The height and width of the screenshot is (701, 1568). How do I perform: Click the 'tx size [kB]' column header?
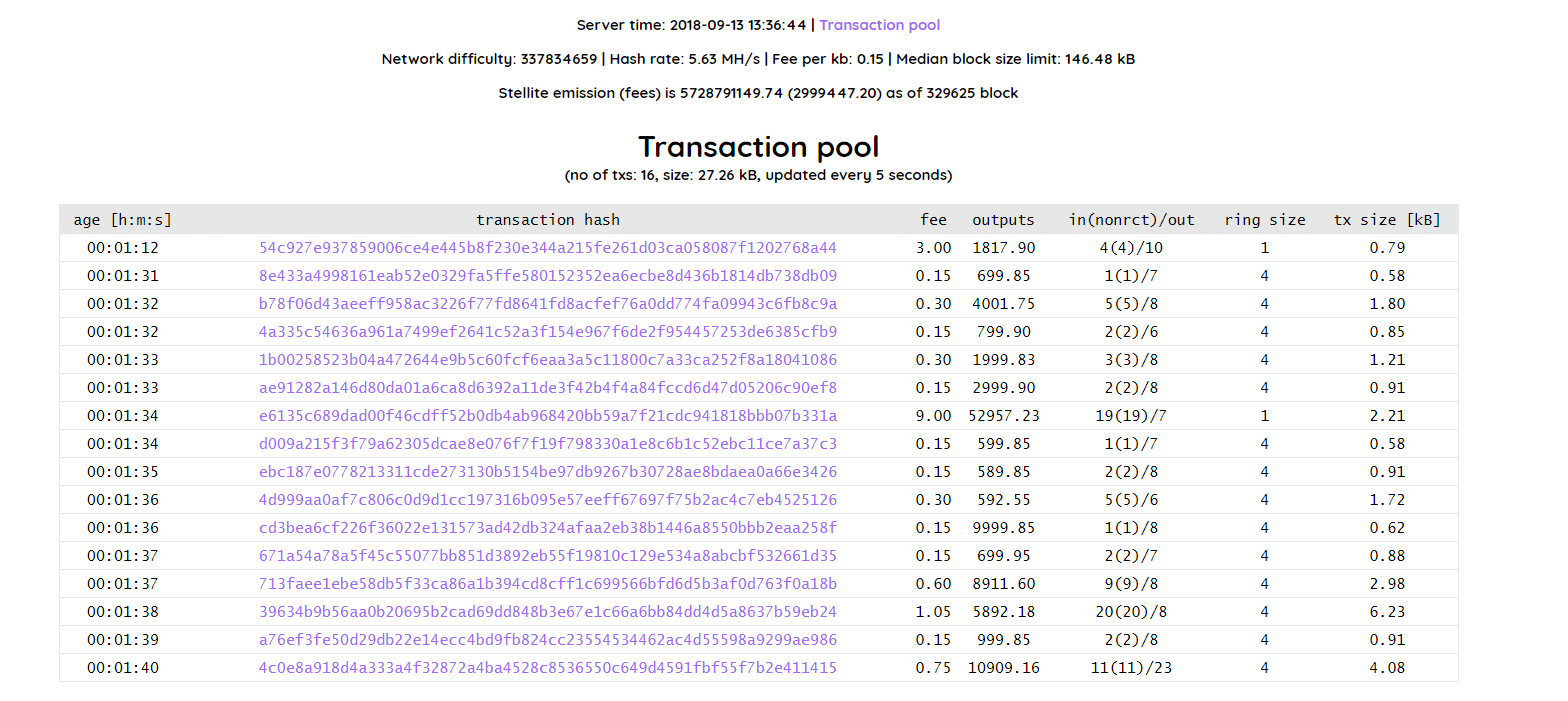[x=1387, y=220]
